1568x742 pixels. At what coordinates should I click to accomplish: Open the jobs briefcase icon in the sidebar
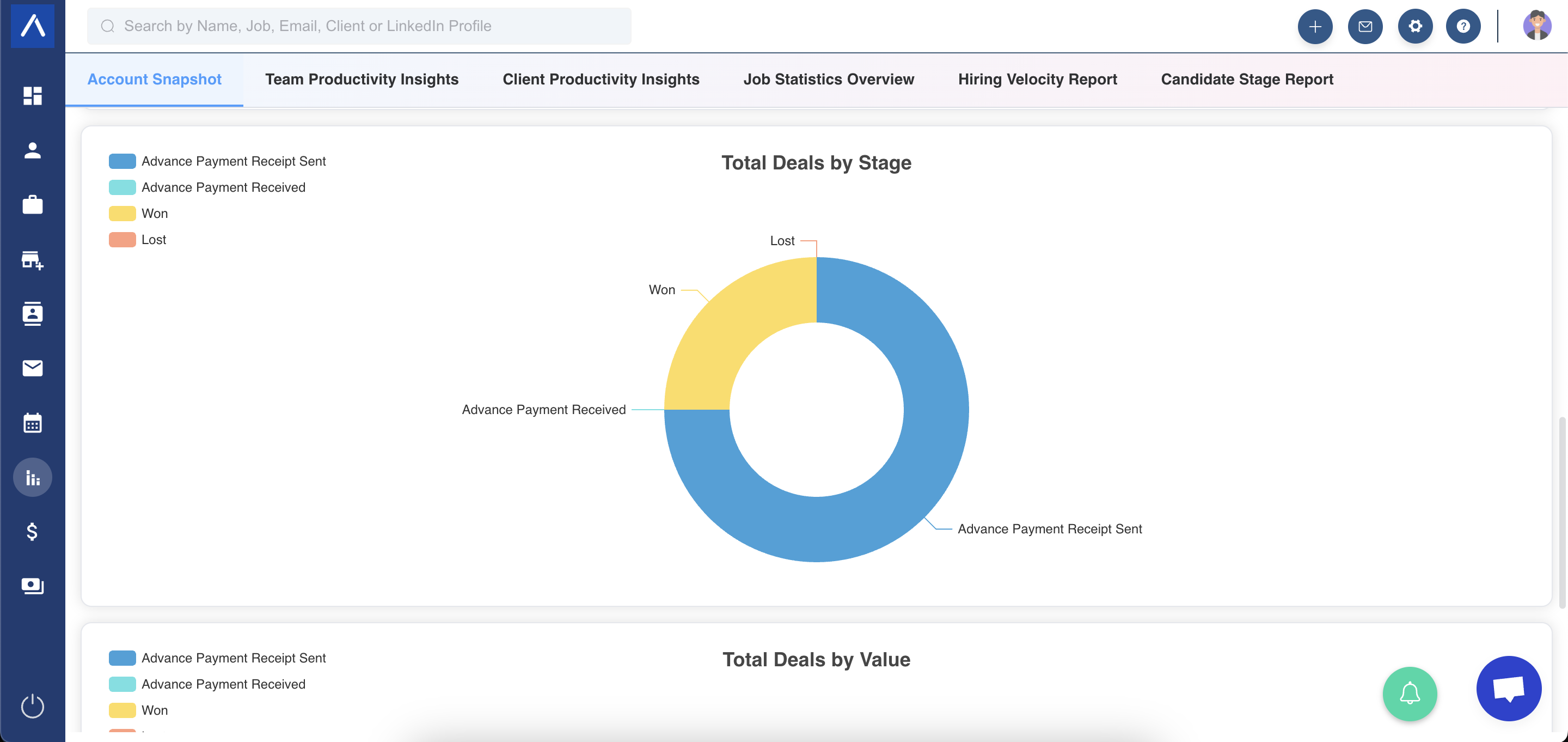32,205
